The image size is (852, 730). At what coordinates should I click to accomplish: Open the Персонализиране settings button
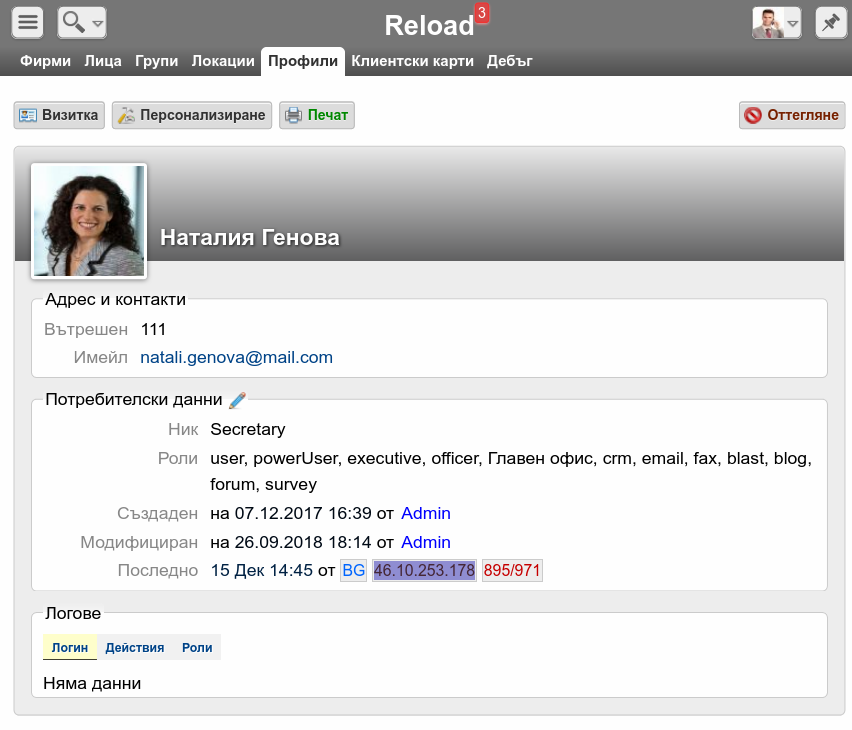[x=192, y=115]
